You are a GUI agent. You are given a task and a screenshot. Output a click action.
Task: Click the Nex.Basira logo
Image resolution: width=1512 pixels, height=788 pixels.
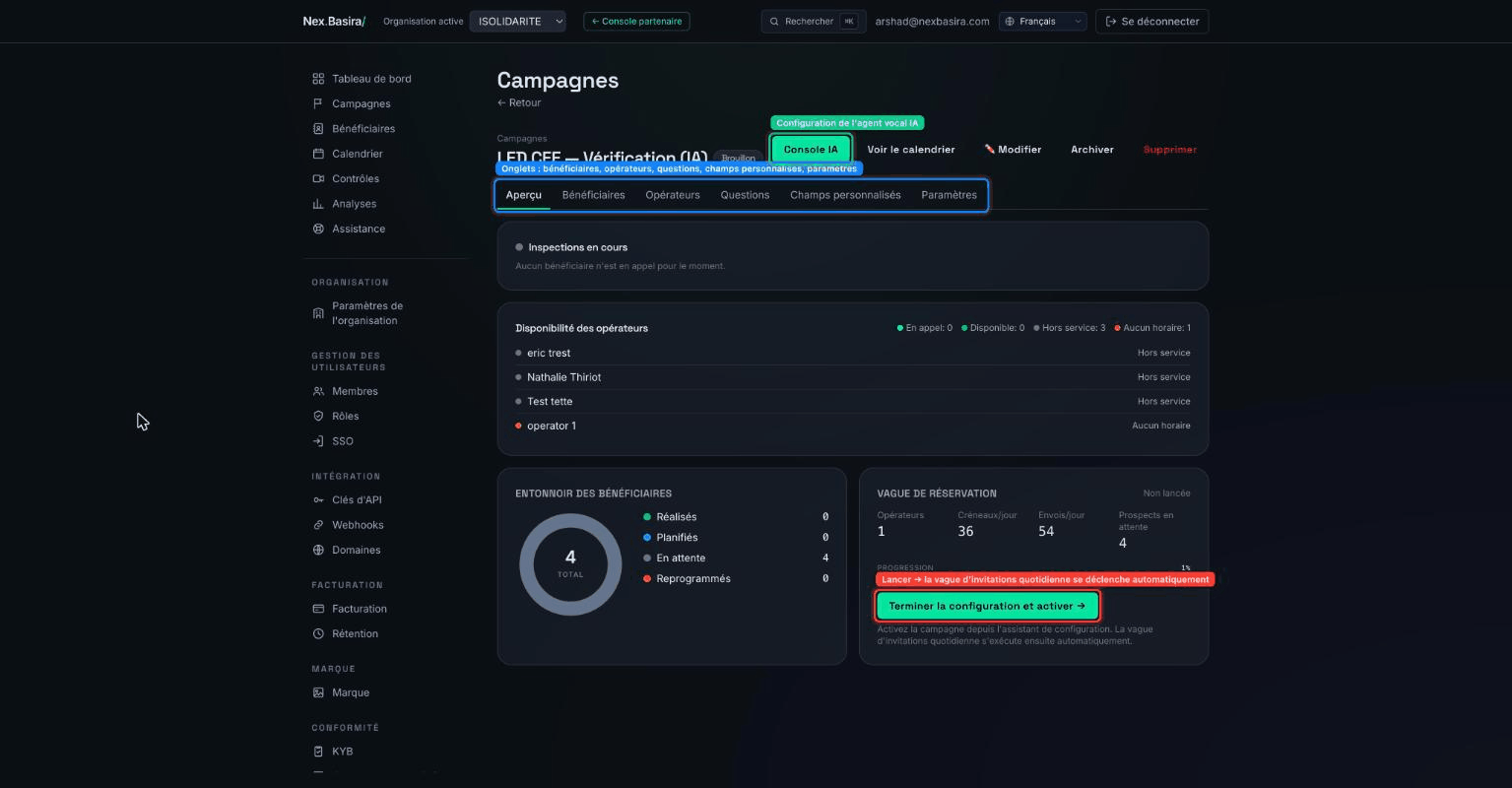(334, 21)
